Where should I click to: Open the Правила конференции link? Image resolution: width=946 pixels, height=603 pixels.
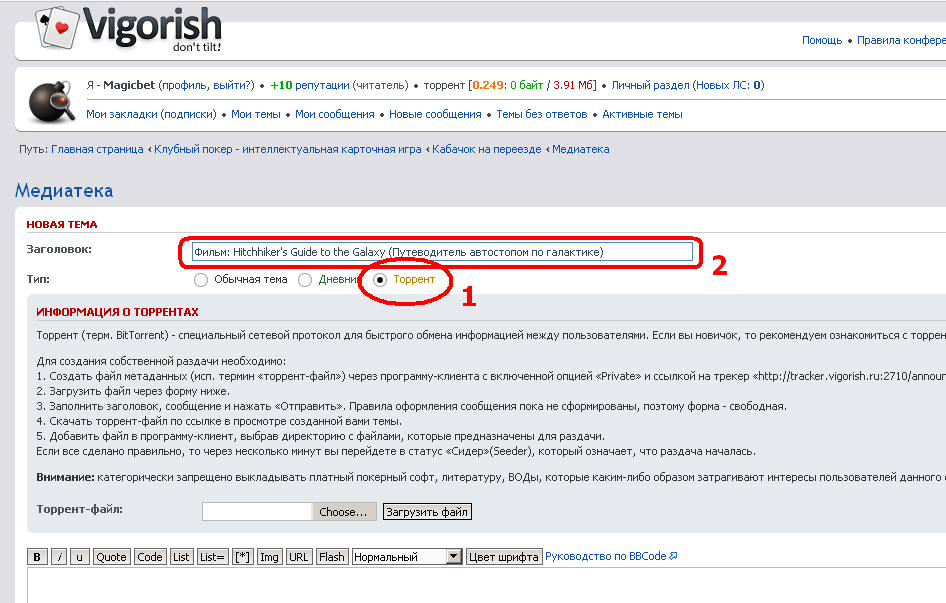pos(901,40)
